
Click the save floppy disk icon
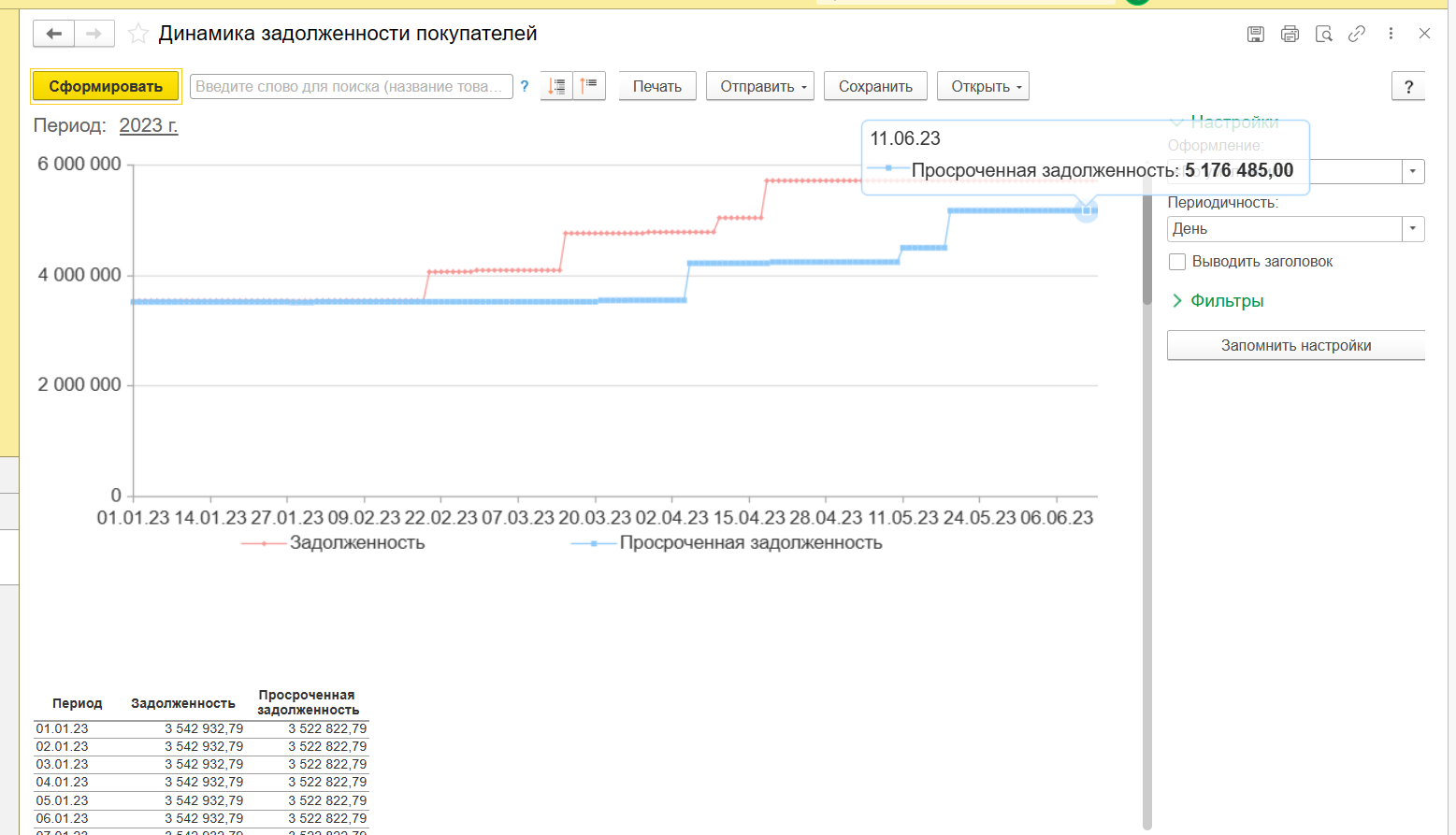(x=1256, y=34)
